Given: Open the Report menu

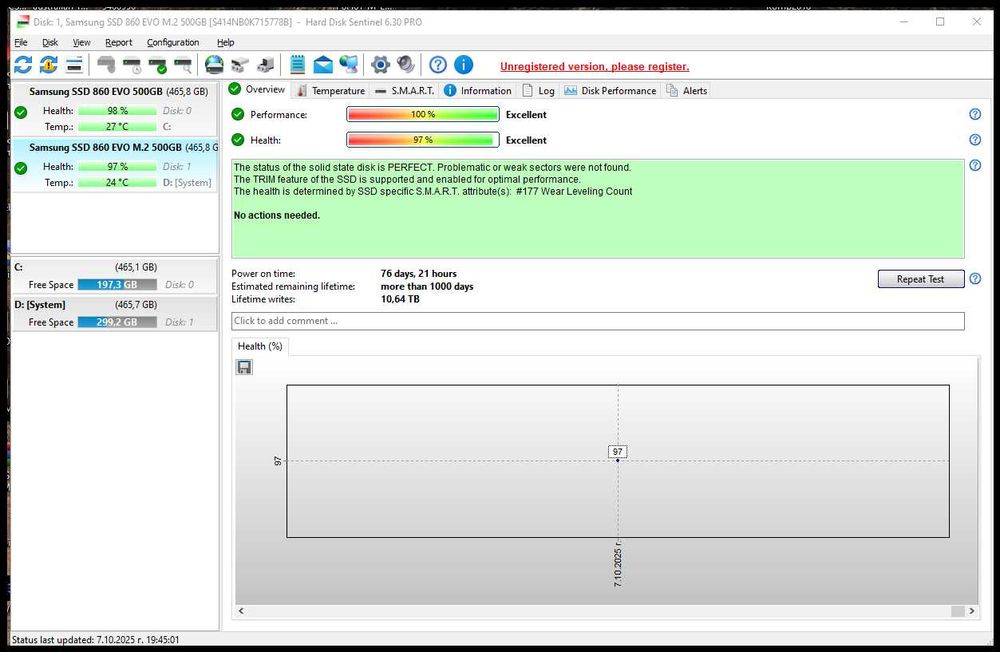Looking at the screenshot, I should [119, 42].
